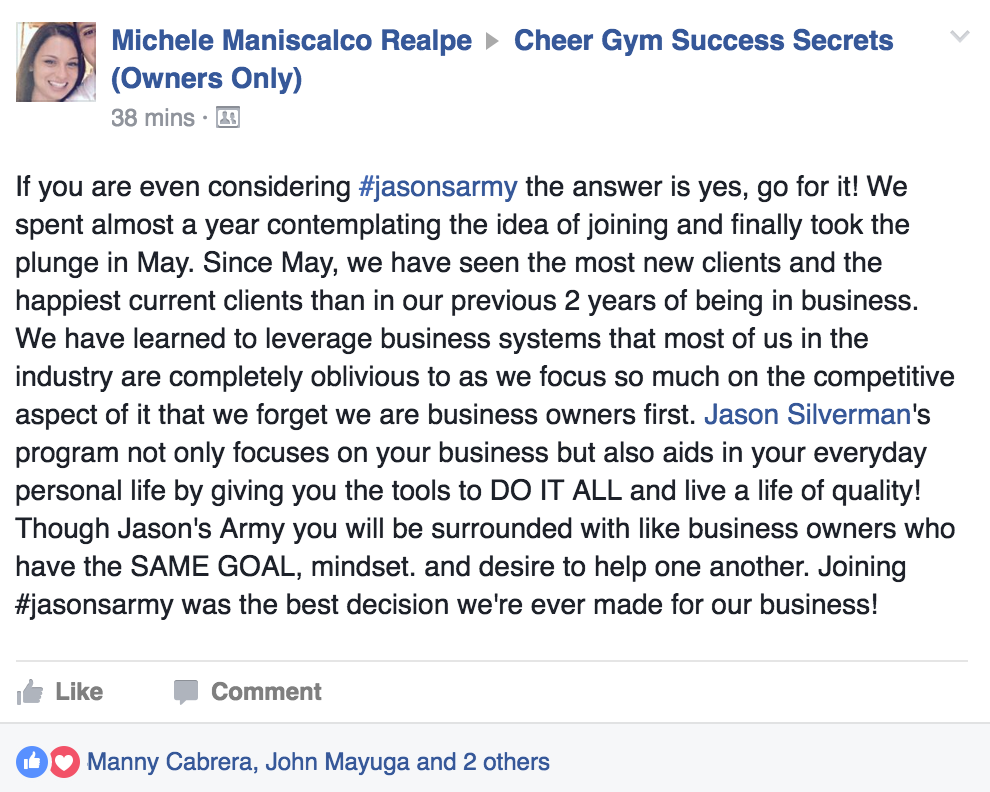This screenshot has height=792, width=990.
Task: Click the arrow between poster and group
Action: pos(492,41)
